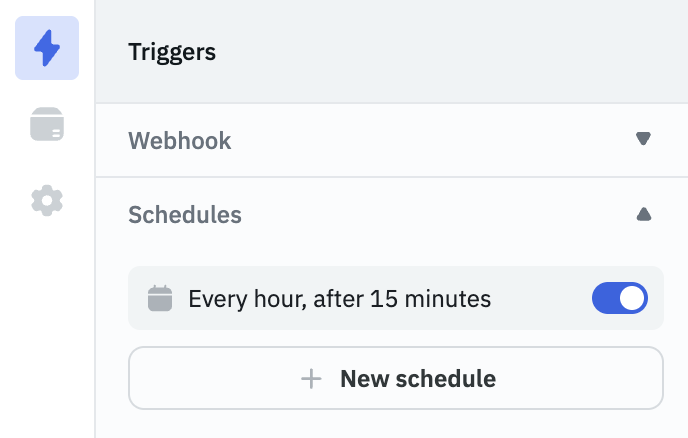The width and height of the screenshot is (688, 438).
Task: Click the Triggers panel heading
Action: (x=172, y=52)
